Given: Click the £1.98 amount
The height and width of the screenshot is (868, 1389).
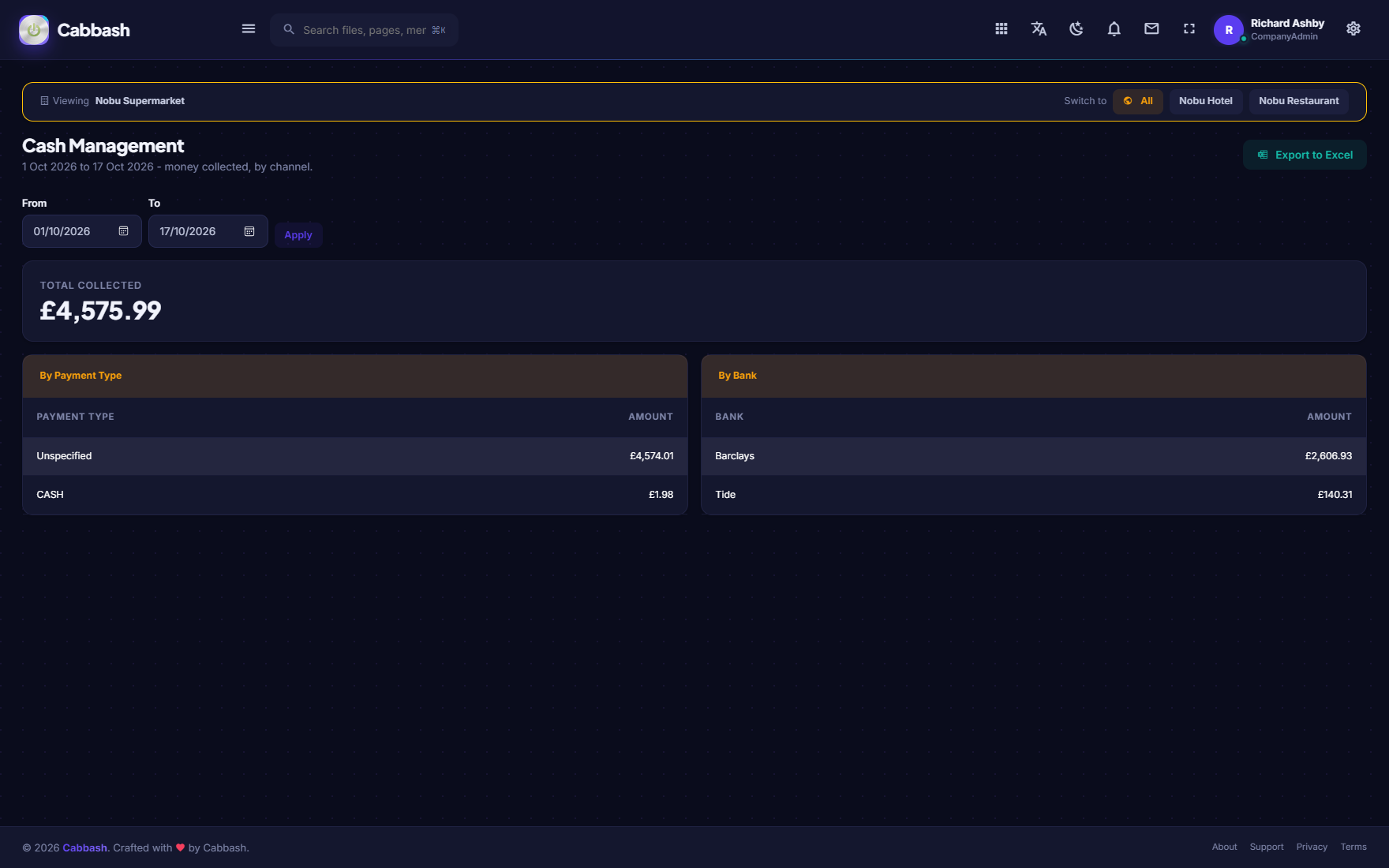Looking at the screenshot, I should [x=661, y=495].
